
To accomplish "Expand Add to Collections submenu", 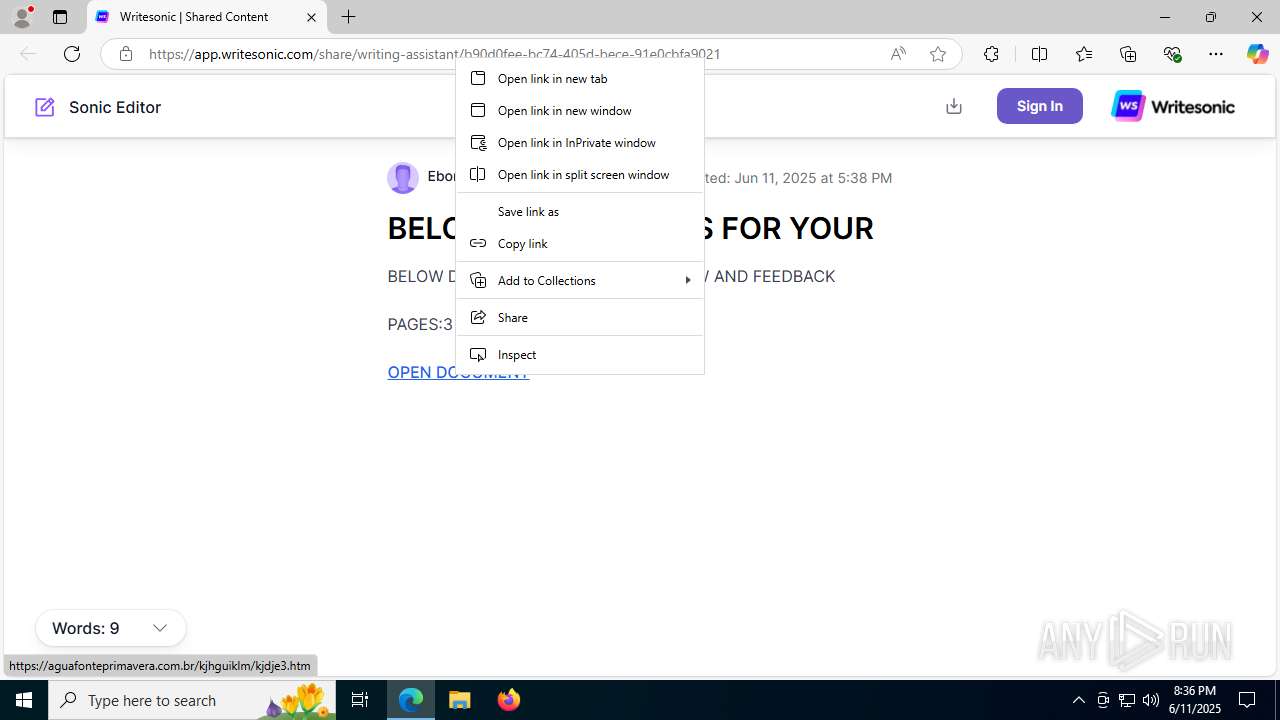I will [580, 280].
